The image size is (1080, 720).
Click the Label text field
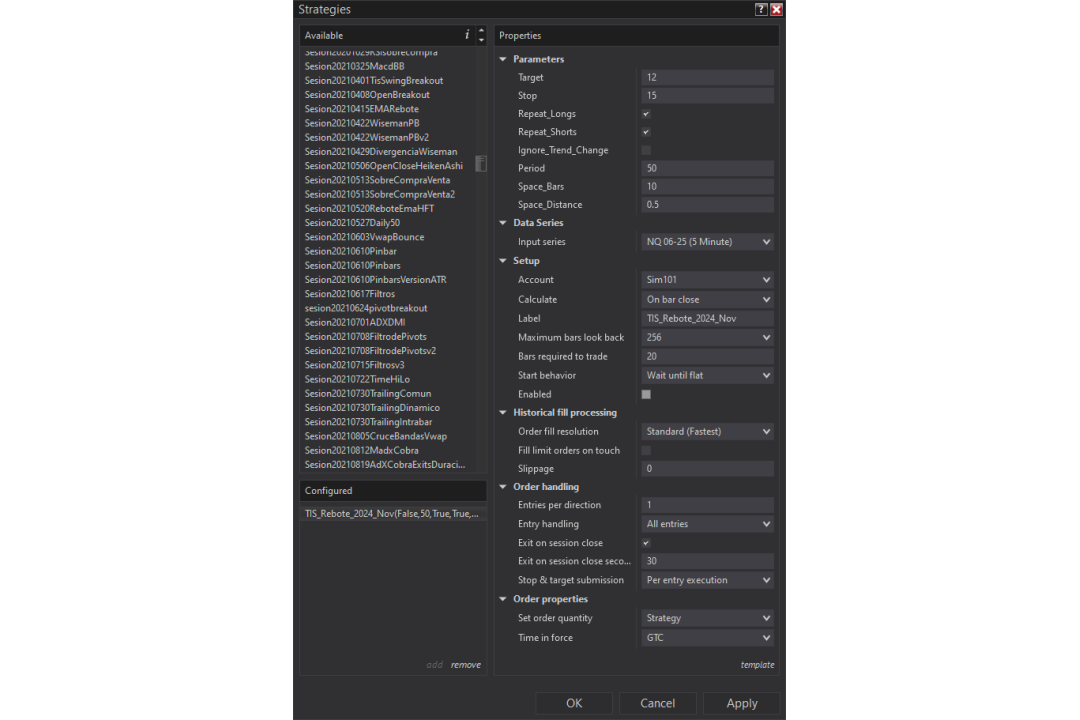pyautogui.click(x=707, y=318)
